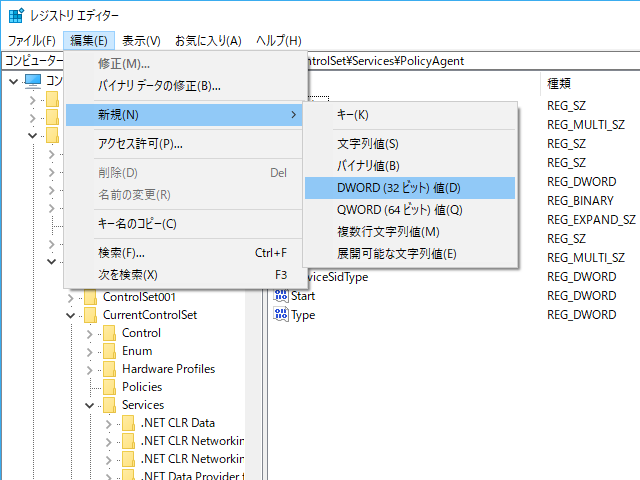This screenshot has width=640, height=480.
Task: Select the Policies tree item
Action: 142,387
